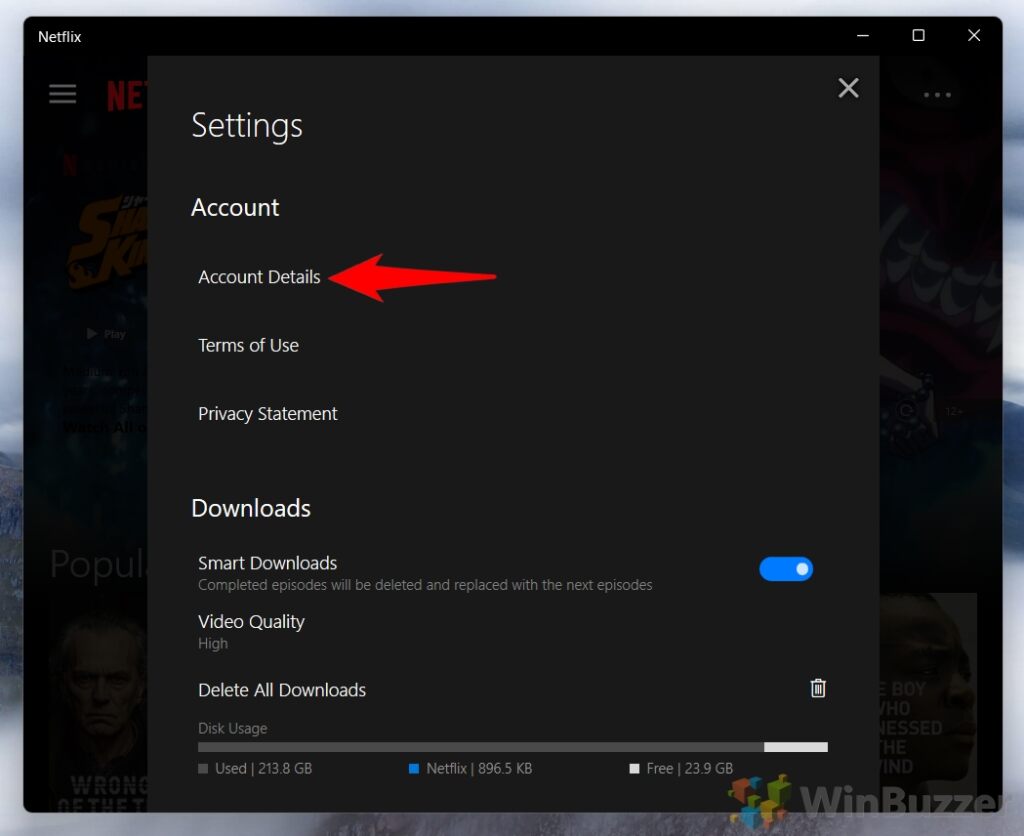Click the Free 23.9 GB legend entry

tap(684, 768)
